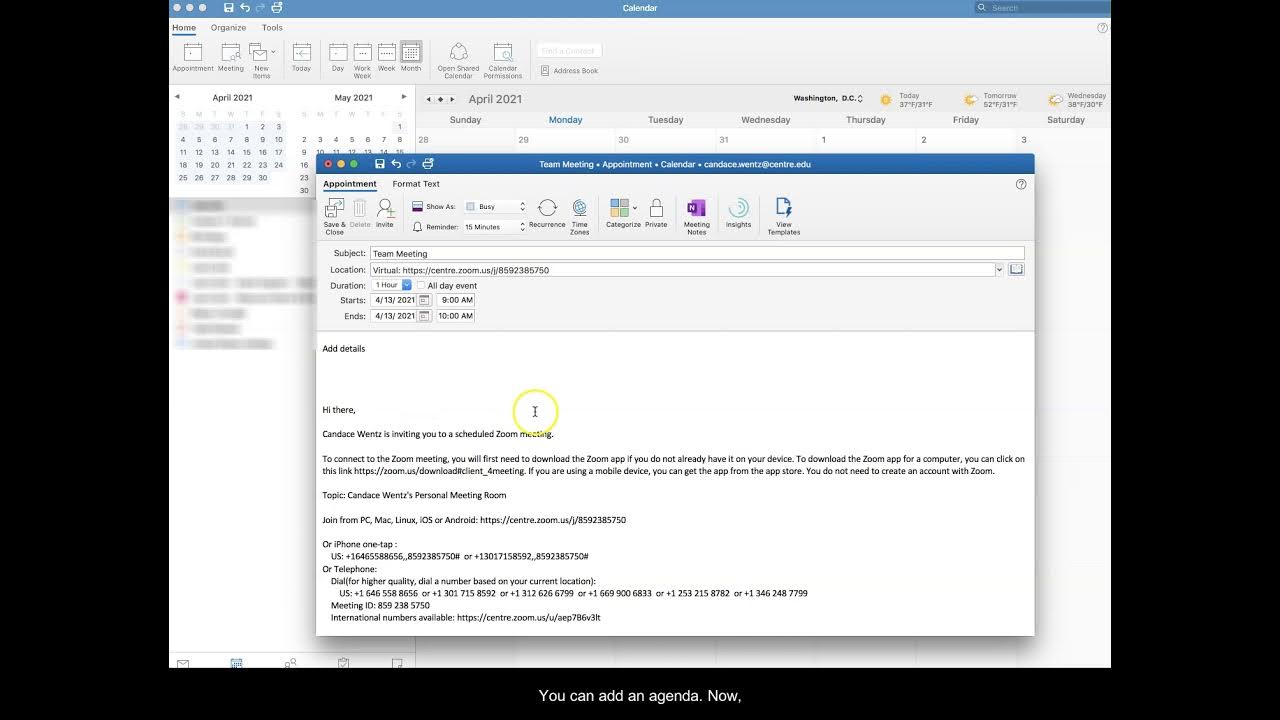The image size is (1280, 720).
Task: Select the Home tab in Calendar window
Action: pos(184,28)
